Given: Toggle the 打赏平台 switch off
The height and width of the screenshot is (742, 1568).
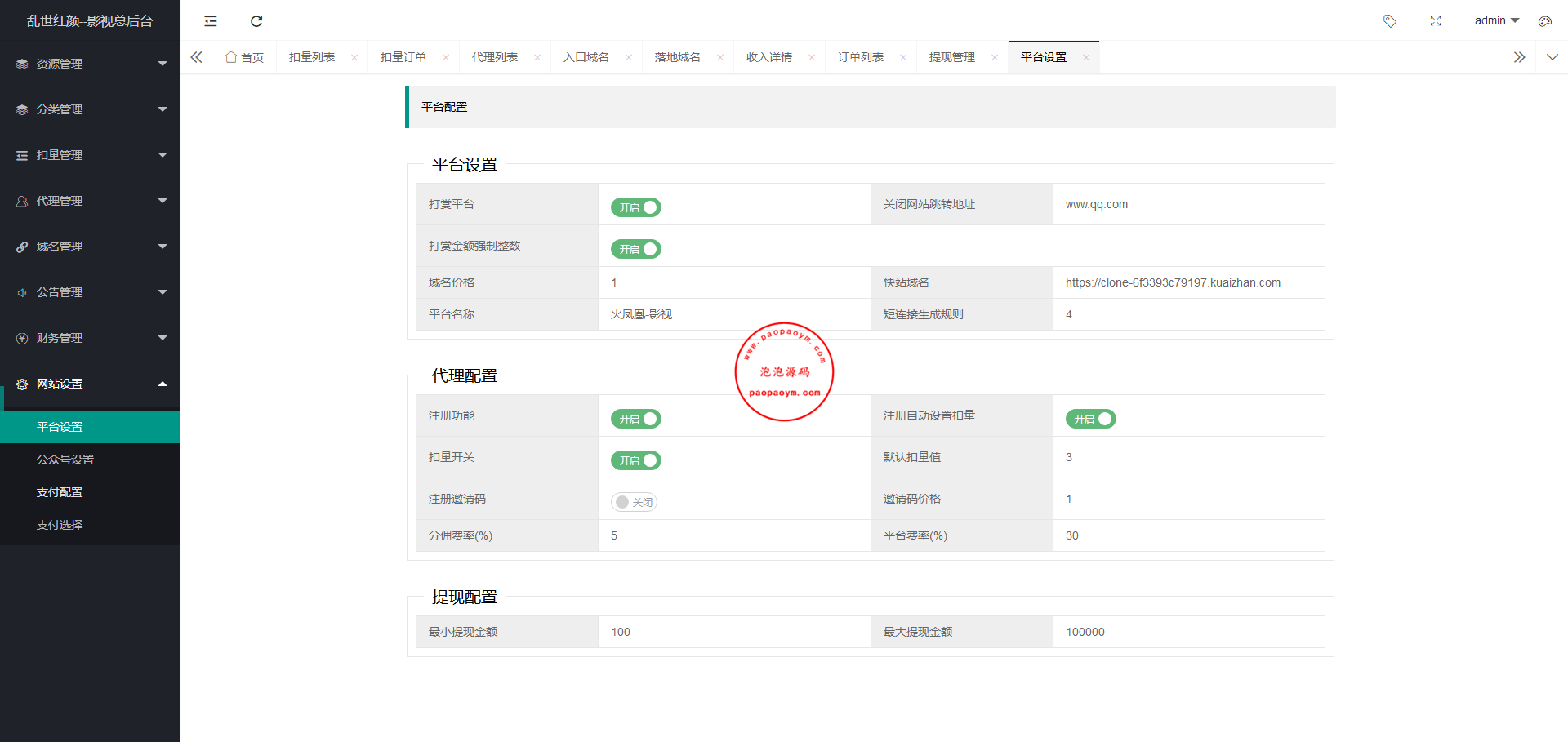Looking at the screenshot, I should (x=635, y=207).
